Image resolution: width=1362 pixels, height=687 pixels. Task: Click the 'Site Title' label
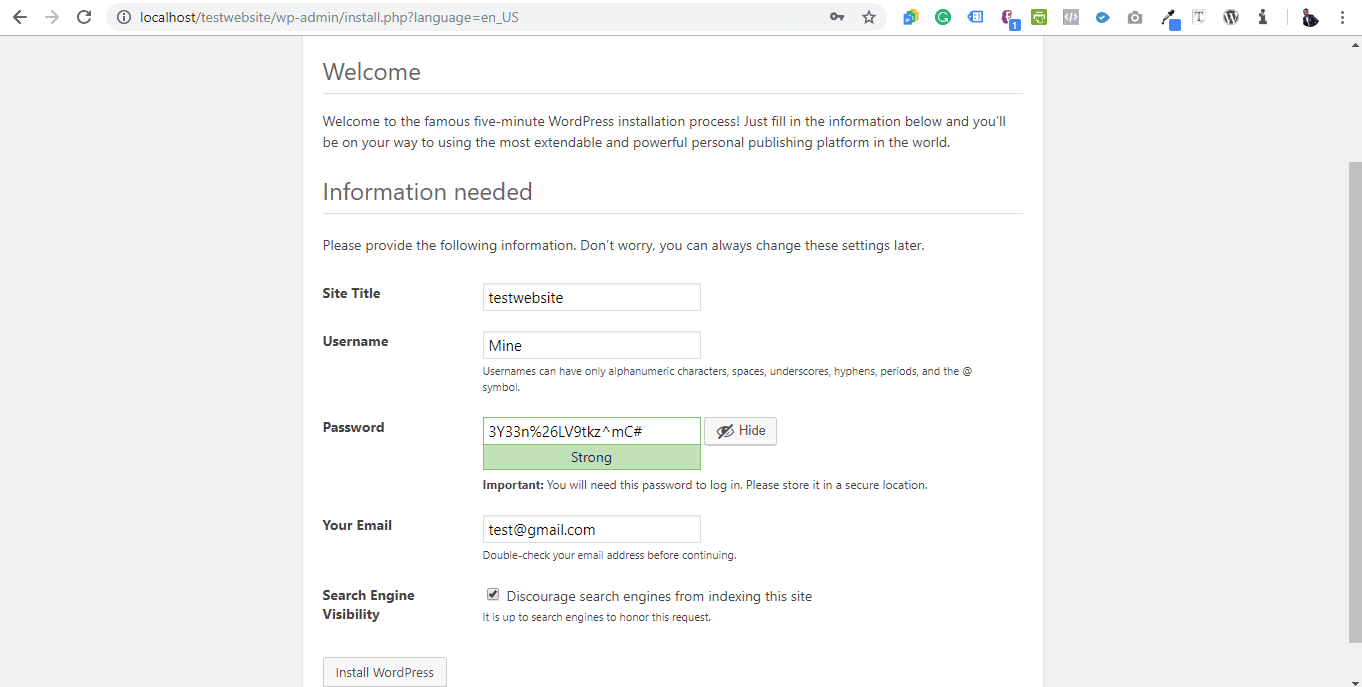[351, 293]
